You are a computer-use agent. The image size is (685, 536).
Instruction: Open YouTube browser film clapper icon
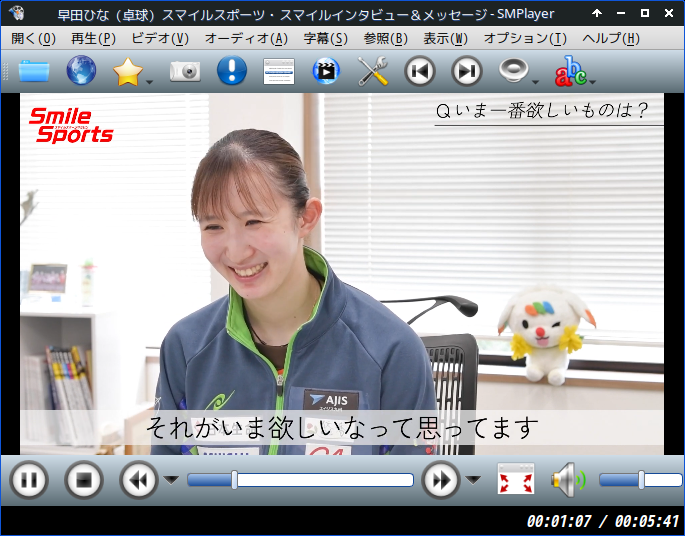[326, 70]
